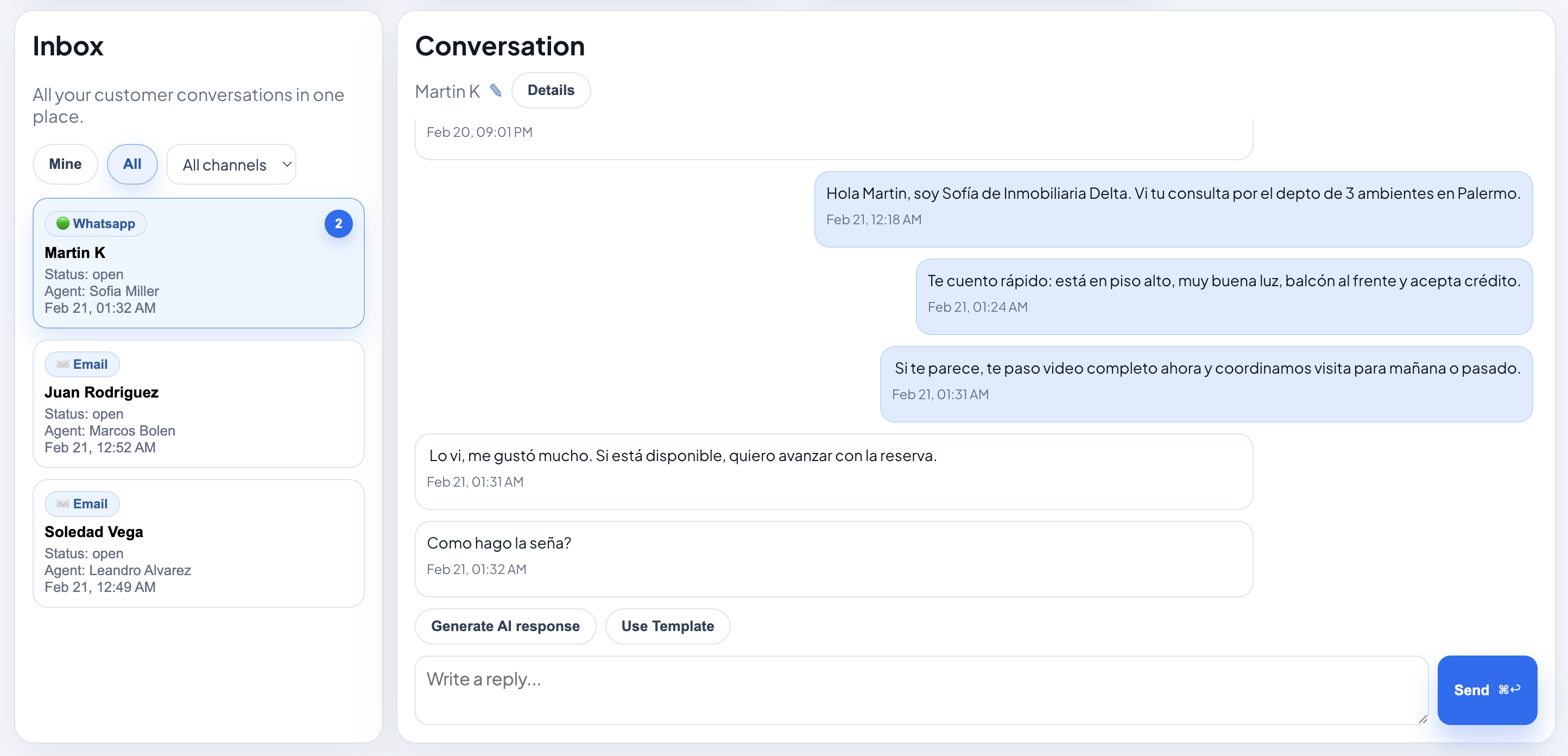Click Martin K name in conversation header
Screen dimensions: 1568x756
click(447, 91)
